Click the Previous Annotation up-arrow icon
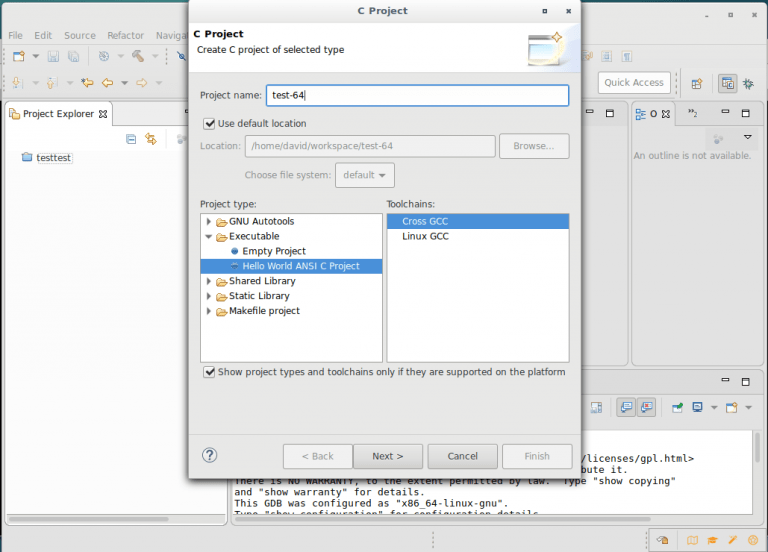Screen dimensions: 768x552 click(52, 83)
